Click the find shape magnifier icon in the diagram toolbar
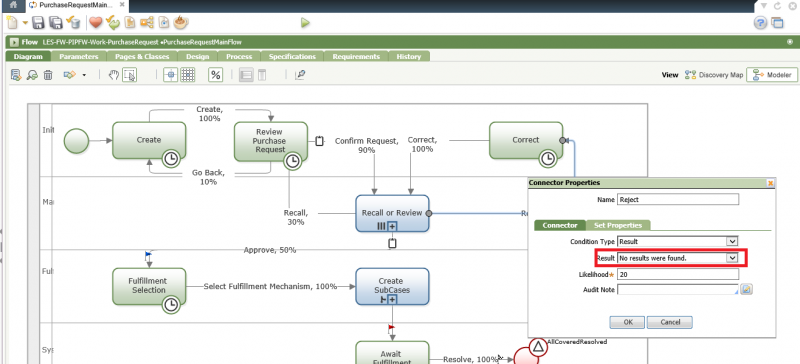800x364 pixels. pos(32,76)
